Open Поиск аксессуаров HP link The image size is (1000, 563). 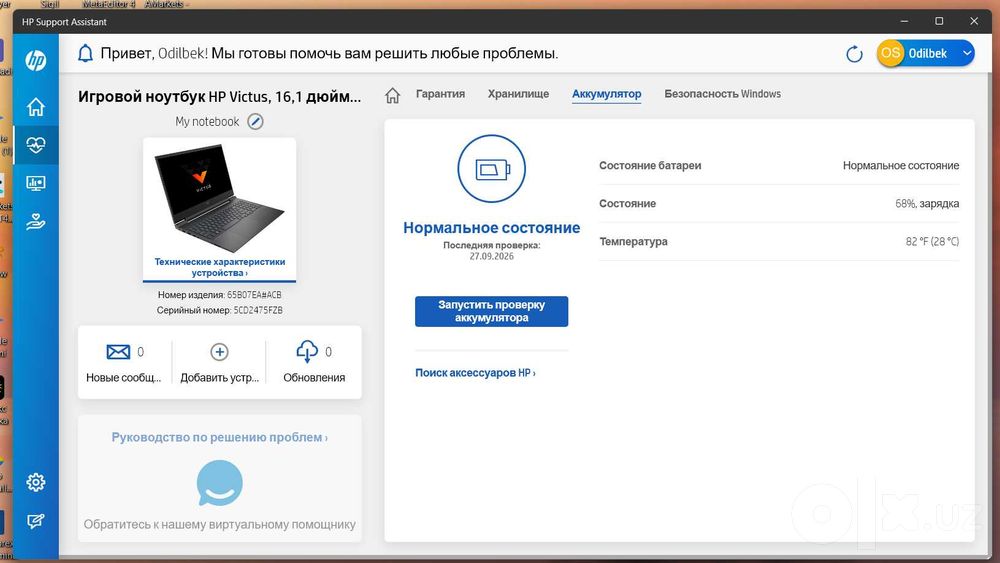click(475, 373)
